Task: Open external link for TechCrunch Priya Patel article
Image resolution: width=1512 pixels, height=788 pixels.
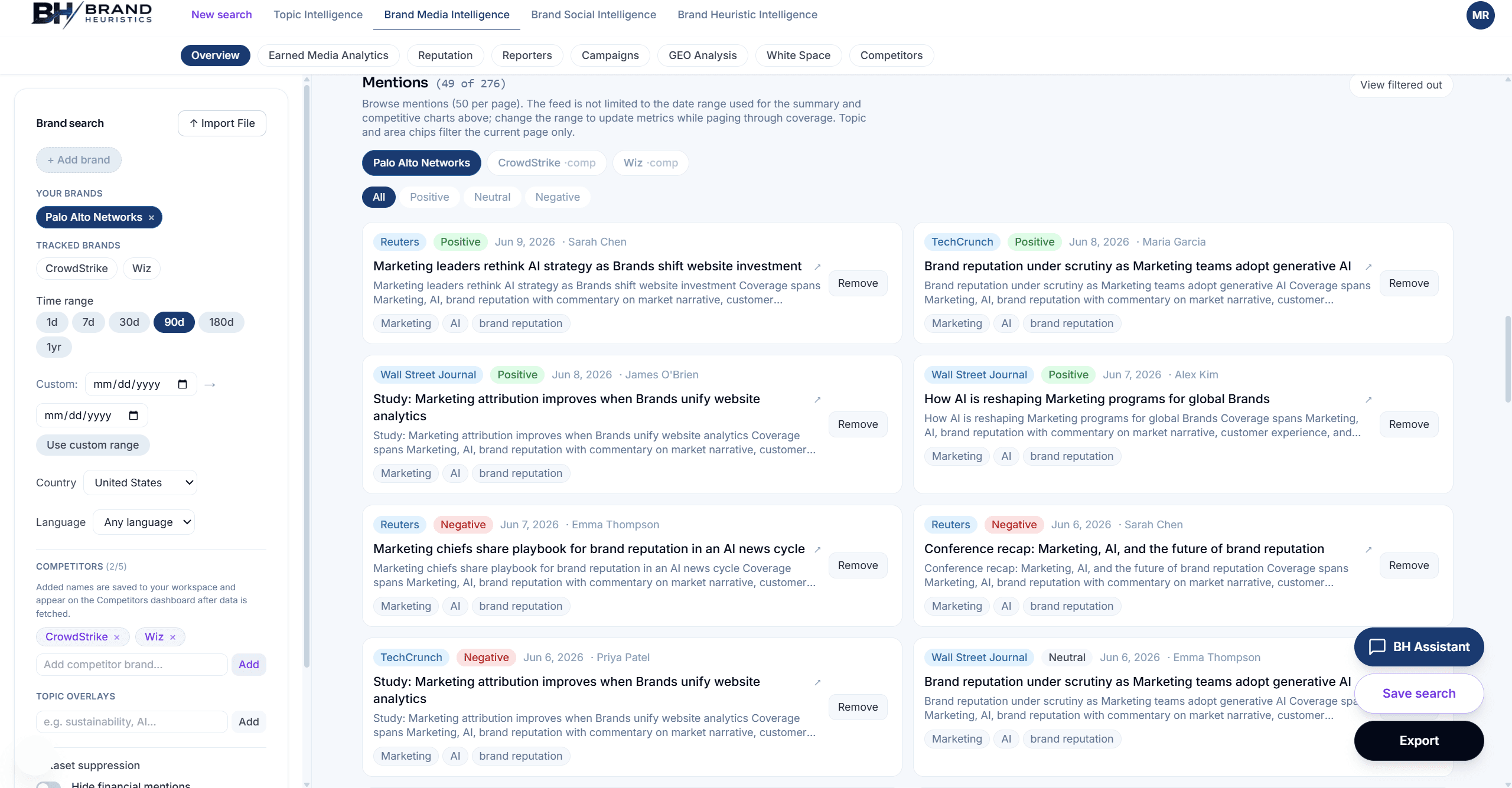Action: pos(817,683)
